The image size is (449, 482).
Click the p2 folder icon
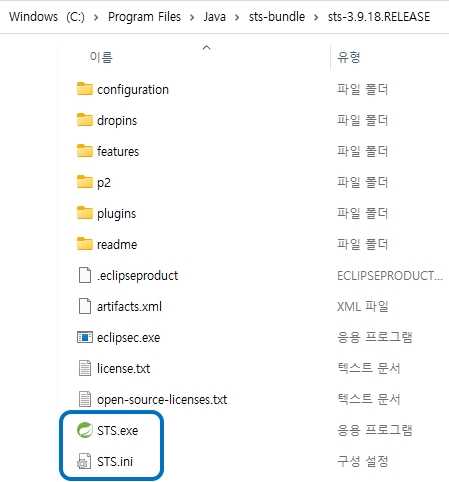[84, 182]
